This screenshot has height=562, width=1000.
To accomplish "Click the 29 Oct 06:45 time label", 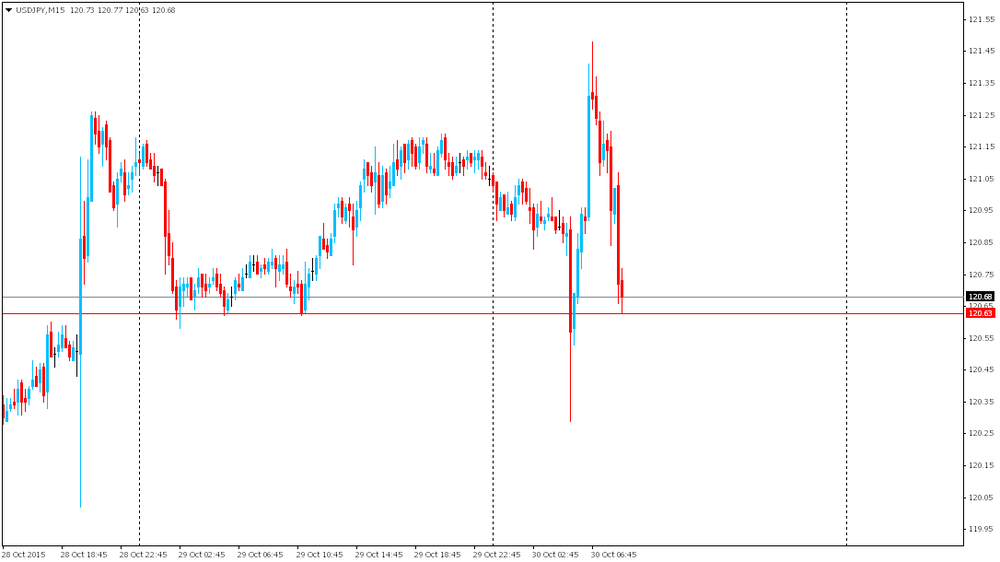I will coord(260,554).
